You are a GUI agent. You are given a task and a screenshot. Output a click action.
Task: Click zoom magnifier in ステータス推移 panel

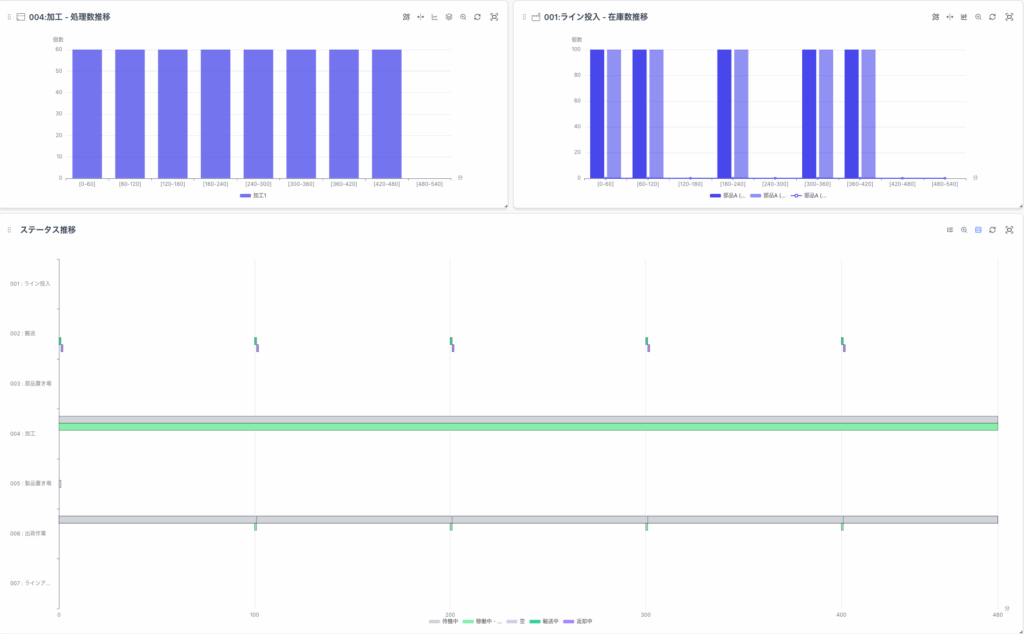[x=964, y=230]
